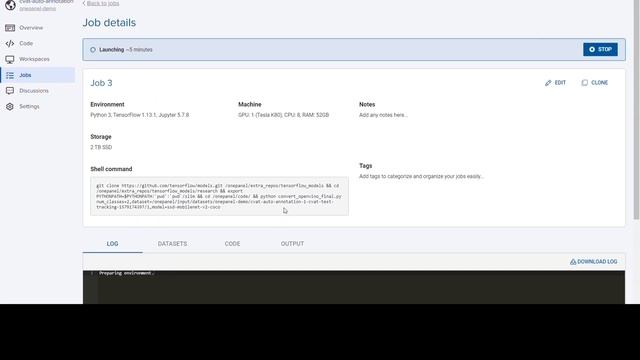Image resolution: width=640 pixels, height=360 pixels.
Task: Stop the launching job
Action: pos(600,49)
